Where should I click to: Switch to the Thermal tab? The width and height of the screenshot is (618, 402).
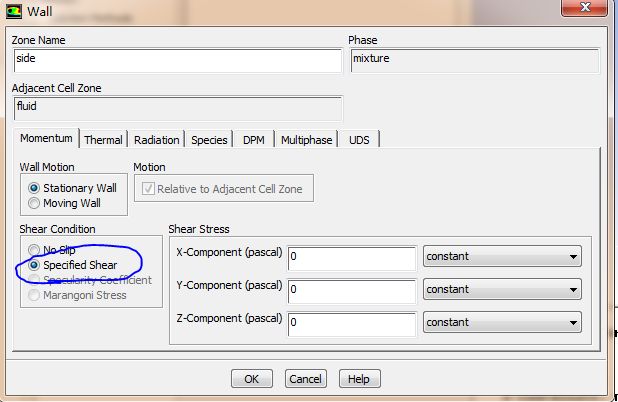103,140
